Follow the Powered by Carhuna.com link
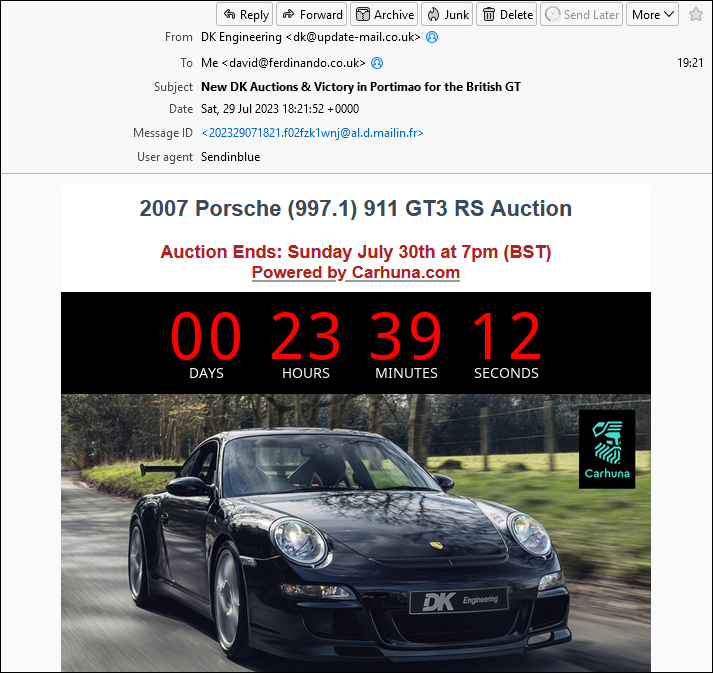713x673 pixels. pos(356,272)
